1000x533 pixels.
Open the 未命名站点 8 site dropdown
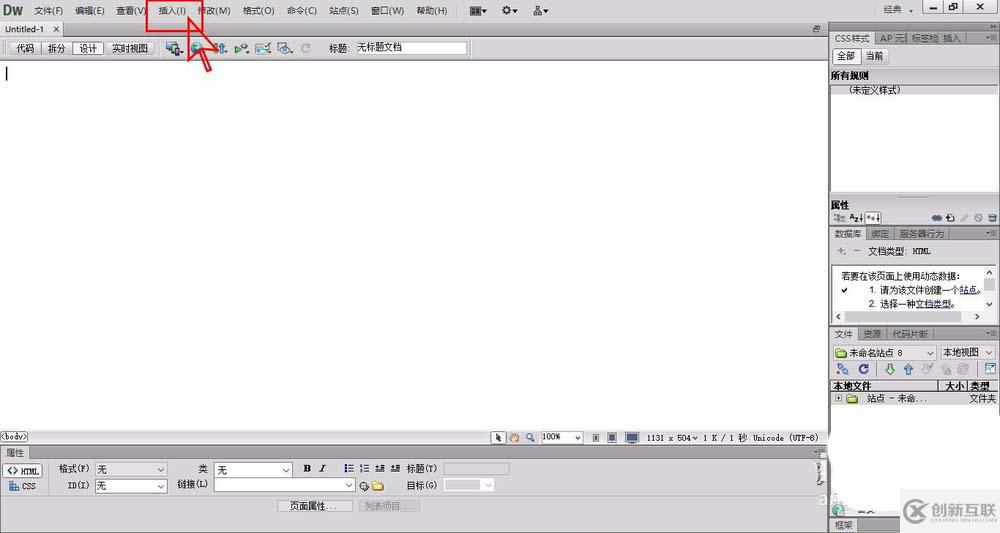tap(885, 353)
